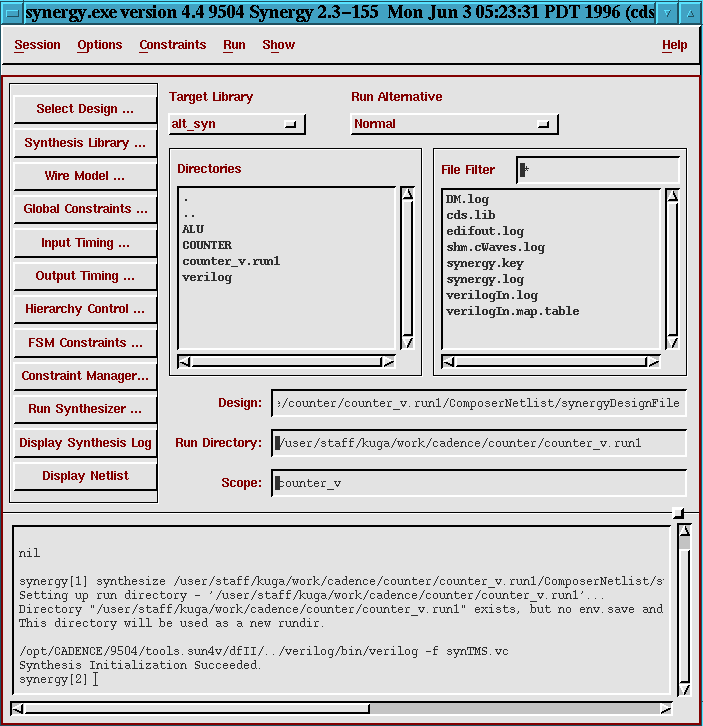Screen dimensions: 703x726
Task: Click the Run Directory field
Action: click(x=478, y=443)
